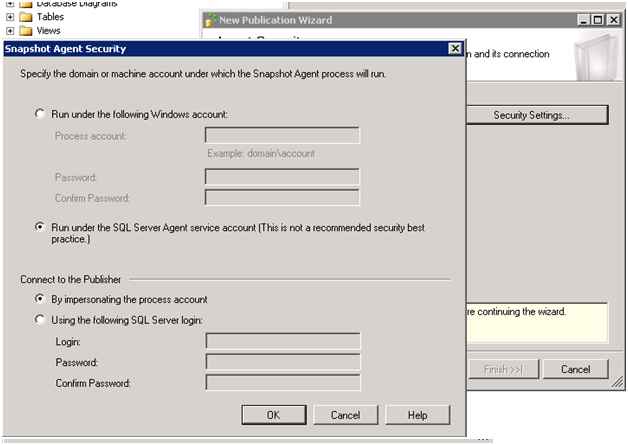Click the Database Diagrams folder icon
The height and width of the screenshot is (445, 628).
pos(26,4)
